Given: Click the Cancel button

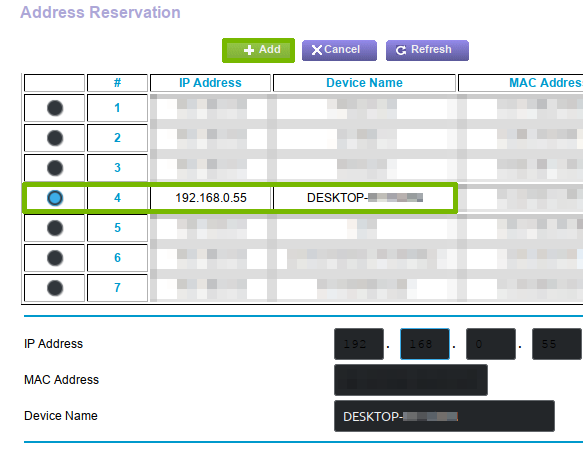Looking at the screenshot, I should coord(339,50).
